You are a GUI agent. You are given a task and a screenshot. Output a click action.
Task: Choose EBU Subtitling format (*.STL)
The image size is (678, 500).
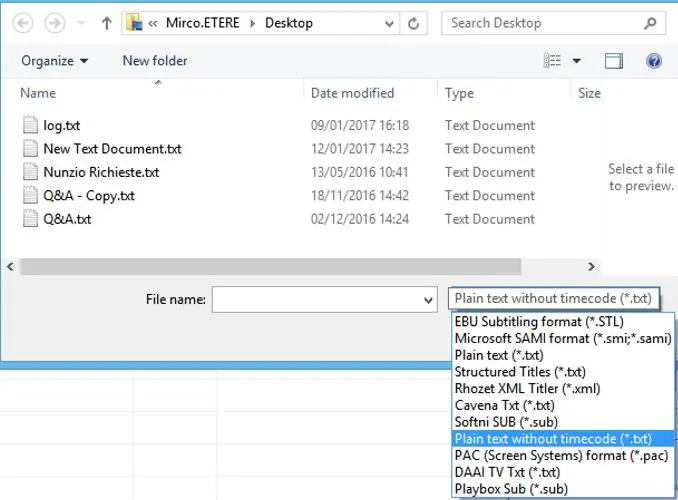click(531, 322)
